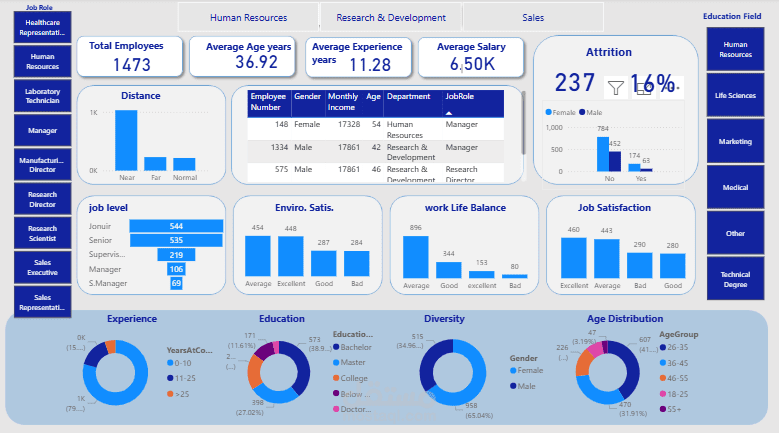Select the 280 Good bar in Job Satisfaction
The image size is (779, 433).
pyautogui.click(x=673, y=266)
